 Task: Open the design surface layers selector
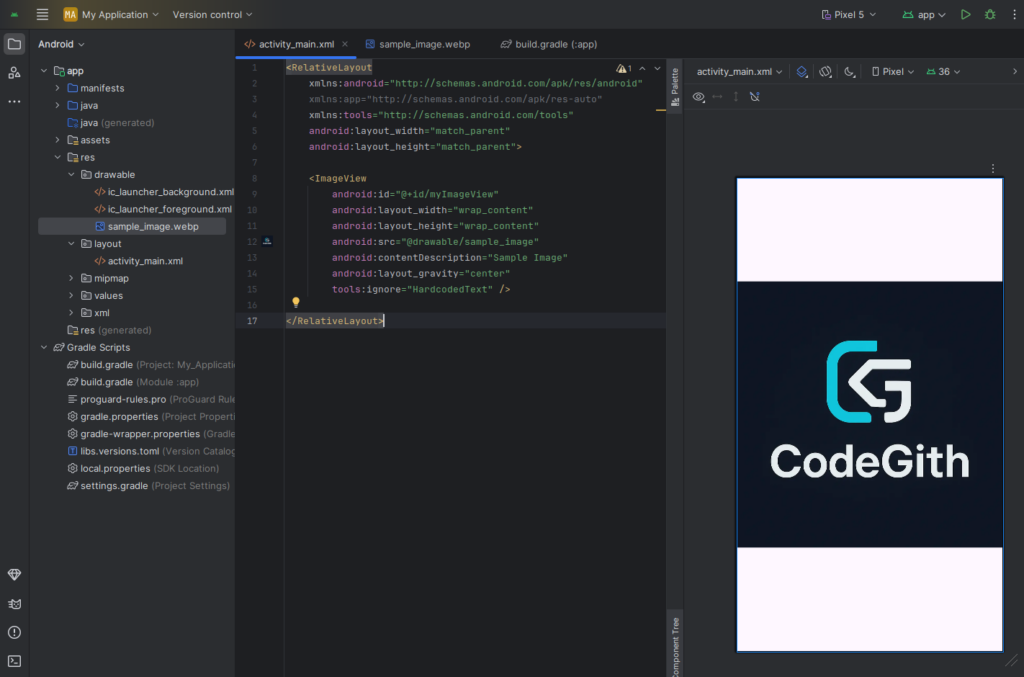[802, 72]
